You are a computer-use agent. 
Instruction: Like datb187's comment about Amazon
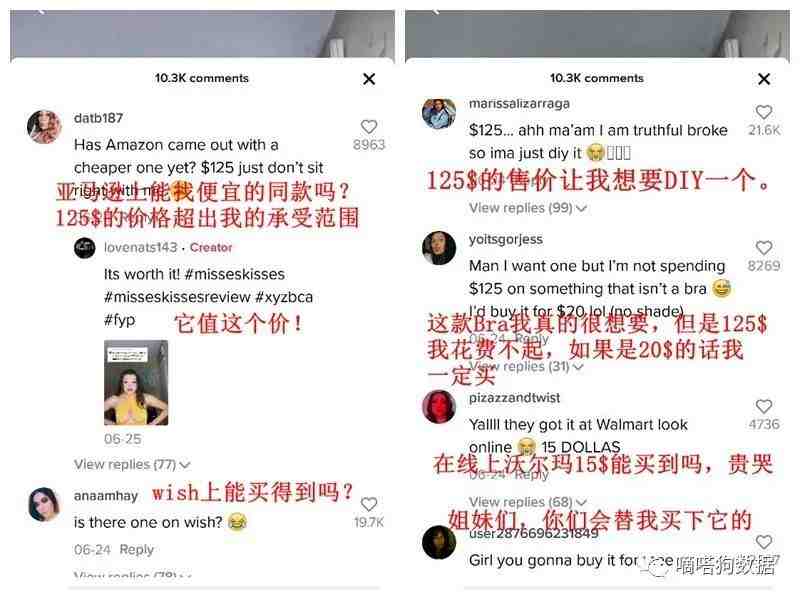[368, 127]
